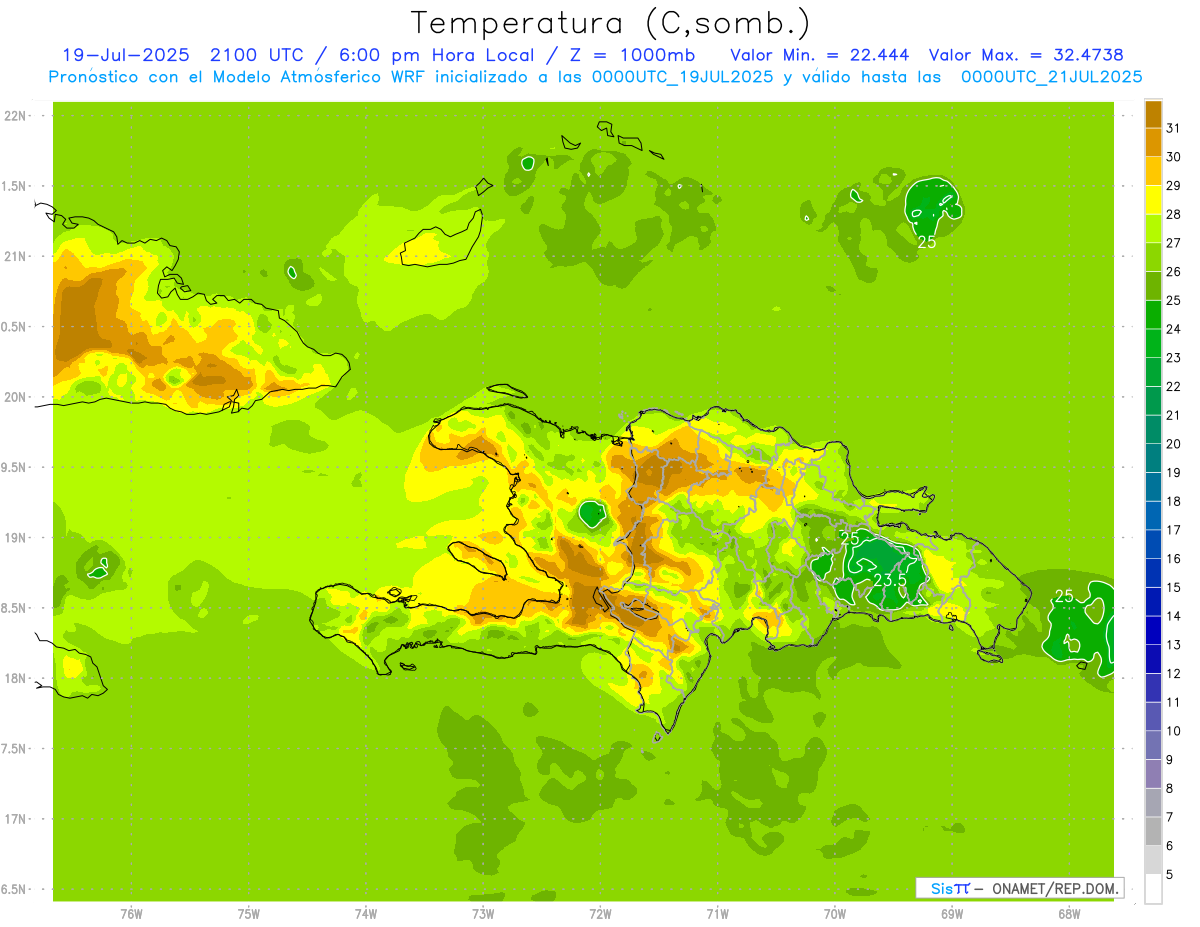This screenshot has width=1200, height=927.
Task: Click the 76W longitude label
Action: 131,914
